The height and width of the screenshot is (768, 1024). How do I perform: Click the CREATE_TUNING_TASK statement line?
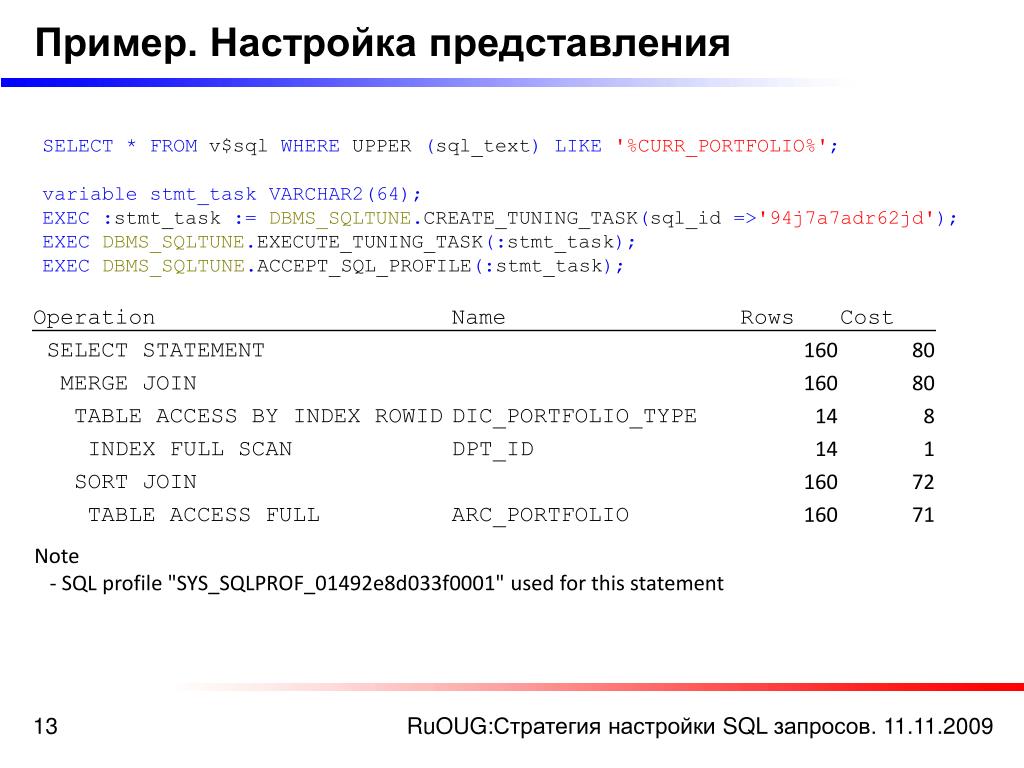point(500,218)
